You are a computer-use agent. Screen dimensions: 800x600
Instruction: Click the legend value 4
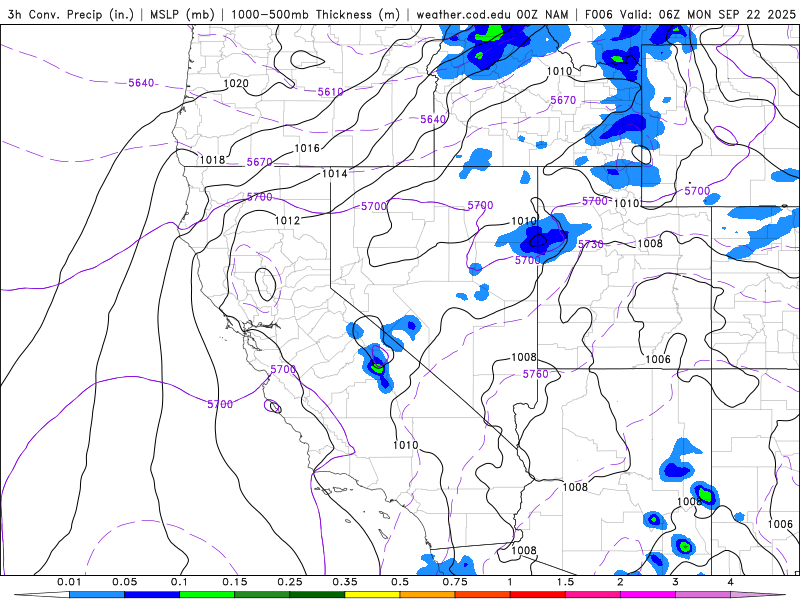click(731, 582)
